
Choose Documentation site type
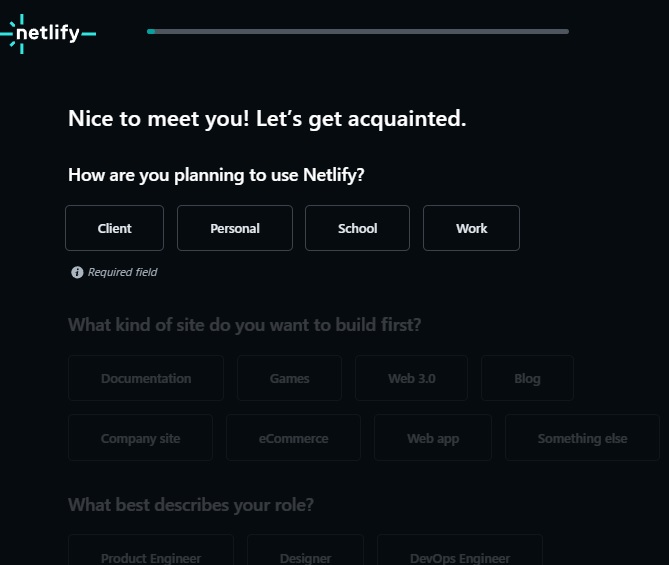(x=146, y=378)
